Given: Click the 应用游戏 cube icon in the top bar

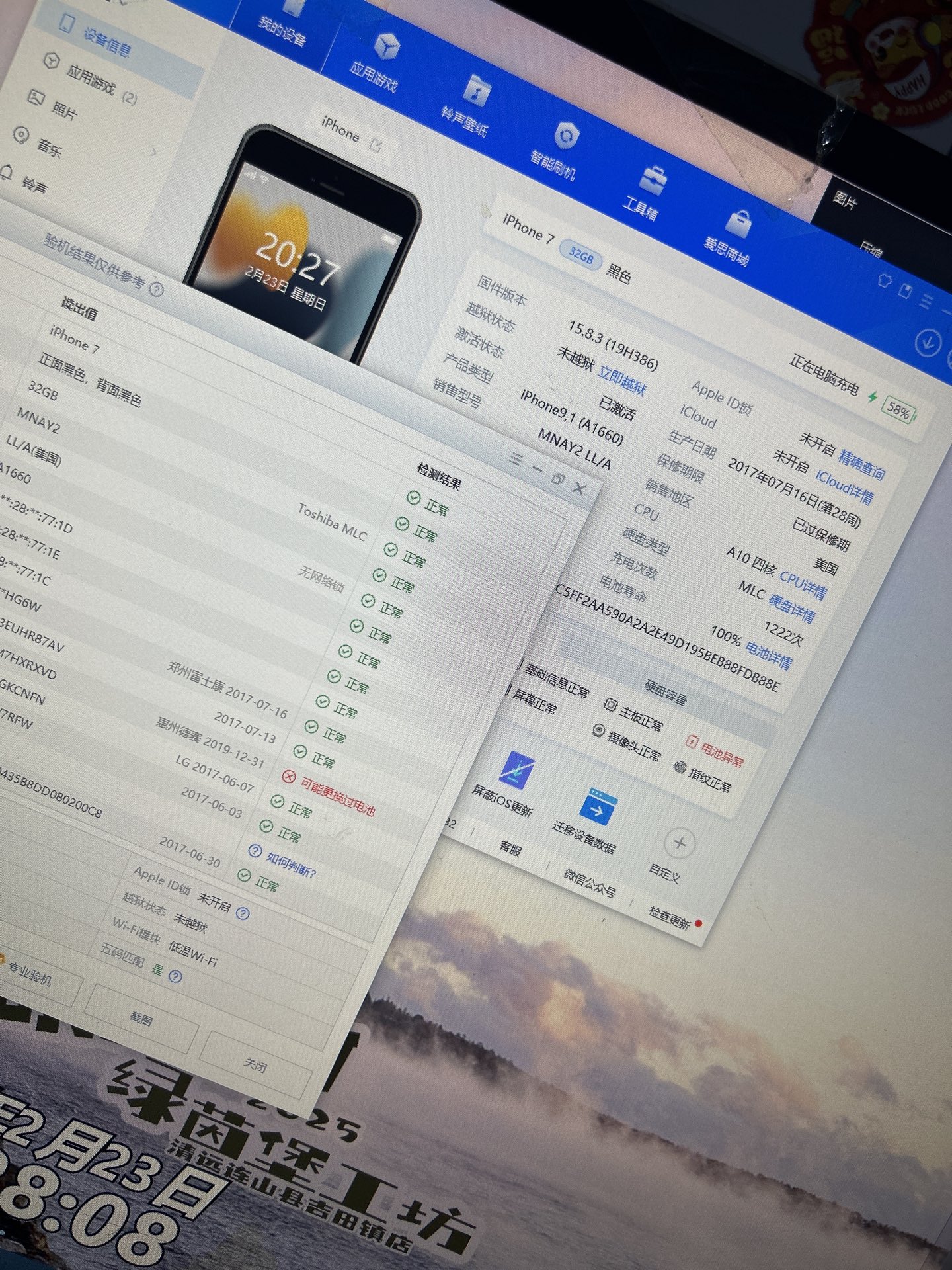Looking at the screenshot, I should click(x=386, y=47).
